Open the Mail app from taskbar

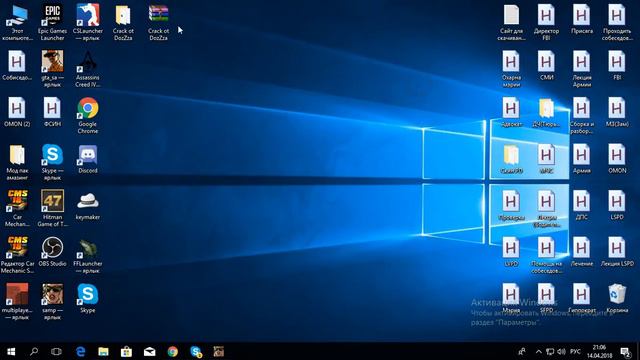(149, 351)
